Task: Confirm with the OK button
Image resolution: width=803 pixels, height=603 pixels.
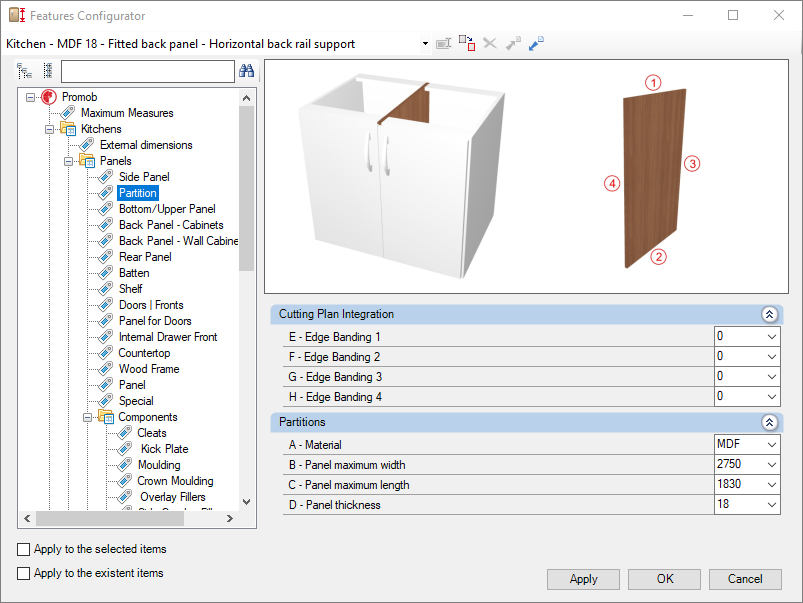Action: pos(664,579)
